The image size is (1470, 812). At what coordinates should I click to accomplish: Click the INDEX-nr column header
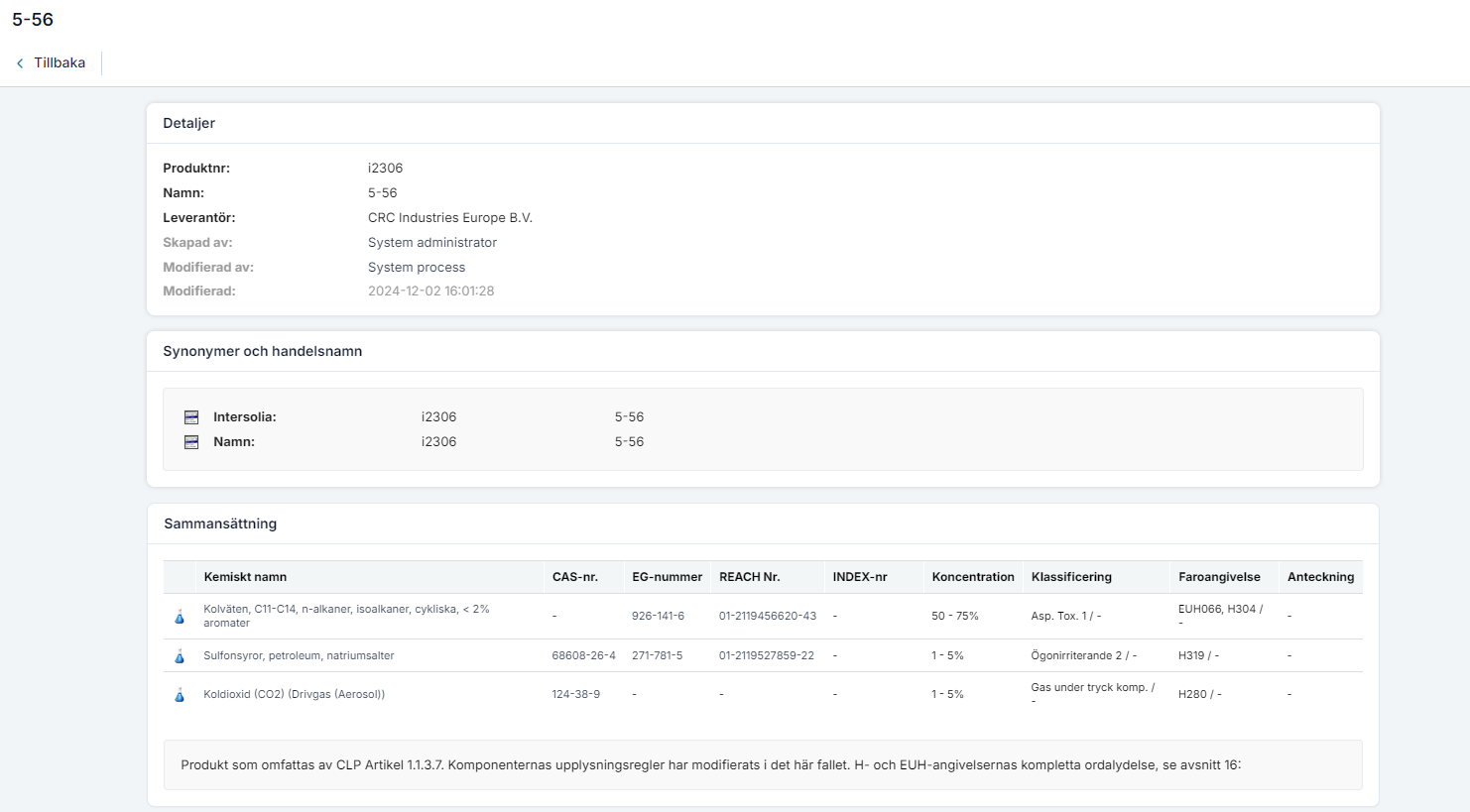pyautogui.click(x=860, y=577)
